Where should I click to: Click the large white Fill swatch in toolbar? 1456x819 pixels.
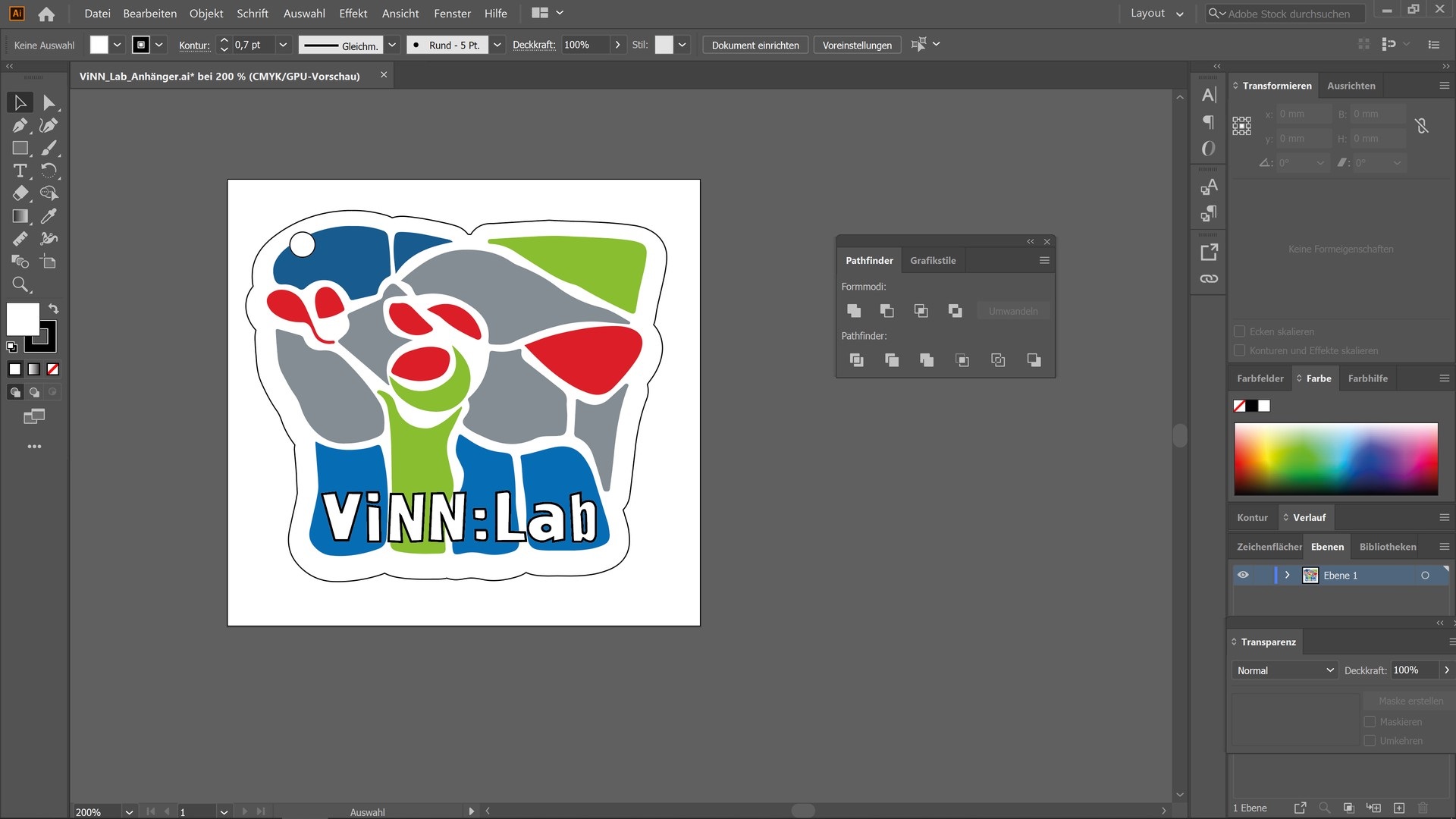(23, 318)
